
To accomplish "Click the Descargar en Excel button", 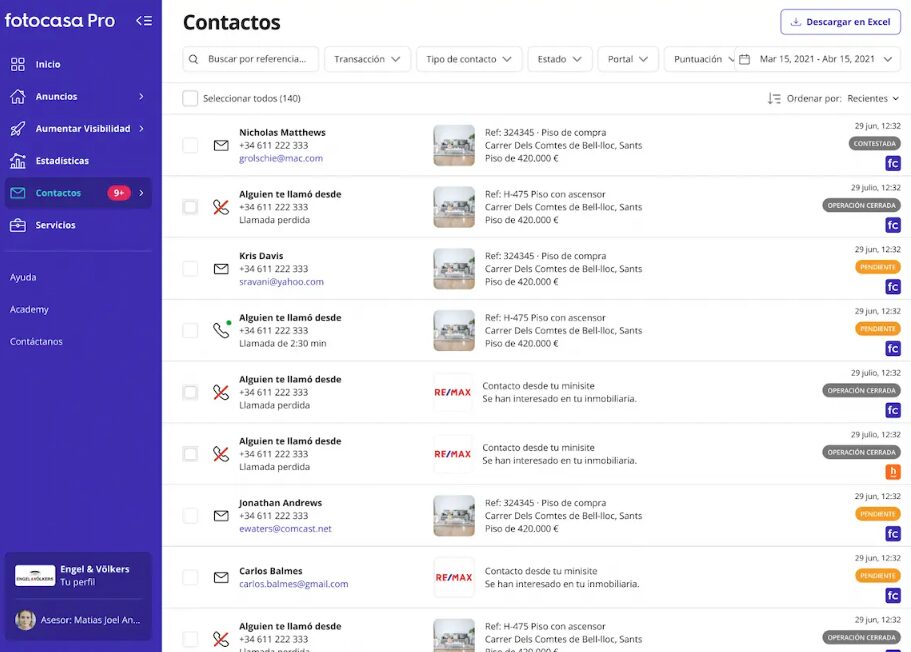I will [x=840, y=22].
